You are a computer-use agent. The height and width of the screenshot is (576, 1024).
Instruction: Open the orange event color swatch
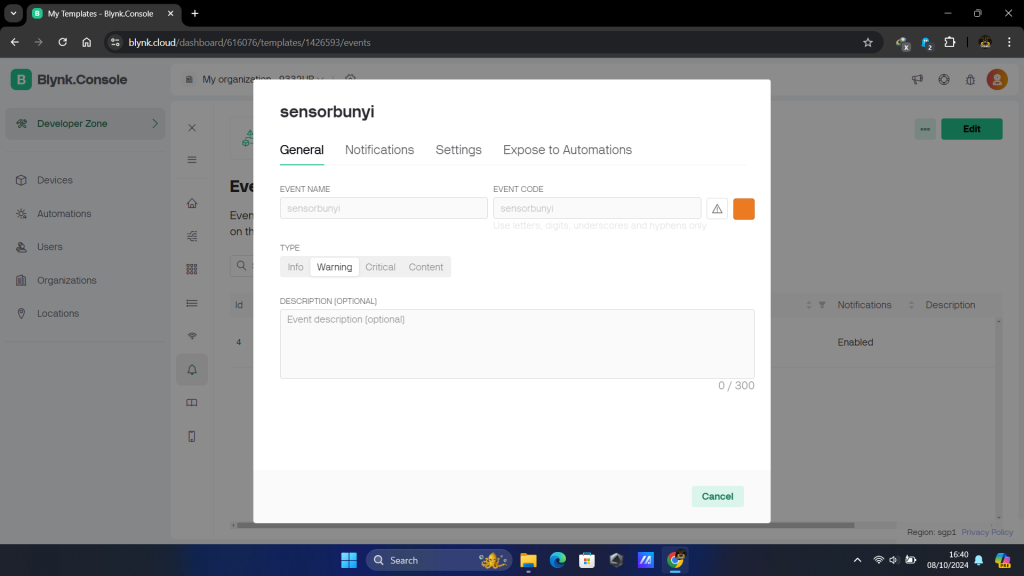[744, 208]
